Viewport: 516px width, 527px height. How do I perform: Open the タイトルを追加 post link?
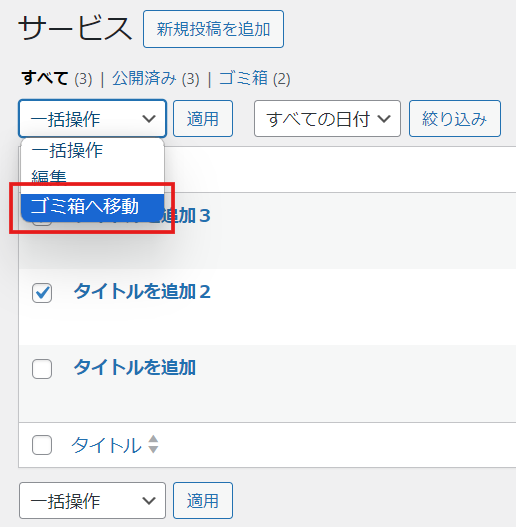[x=134, y=367]
